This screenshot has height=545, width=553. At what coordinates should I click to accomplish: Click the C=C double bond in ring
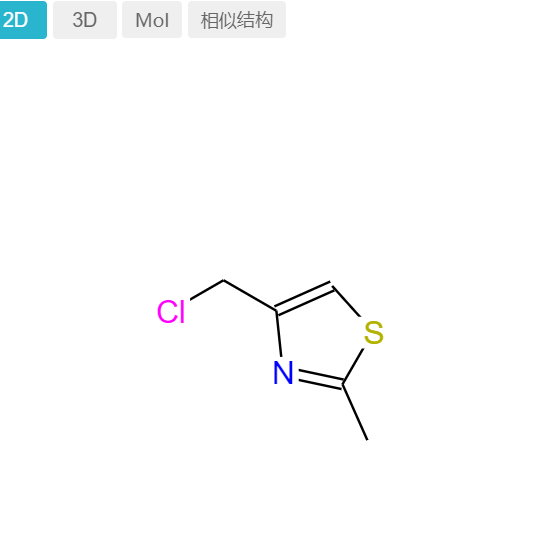pyautogui.click(x=304, y=297)
